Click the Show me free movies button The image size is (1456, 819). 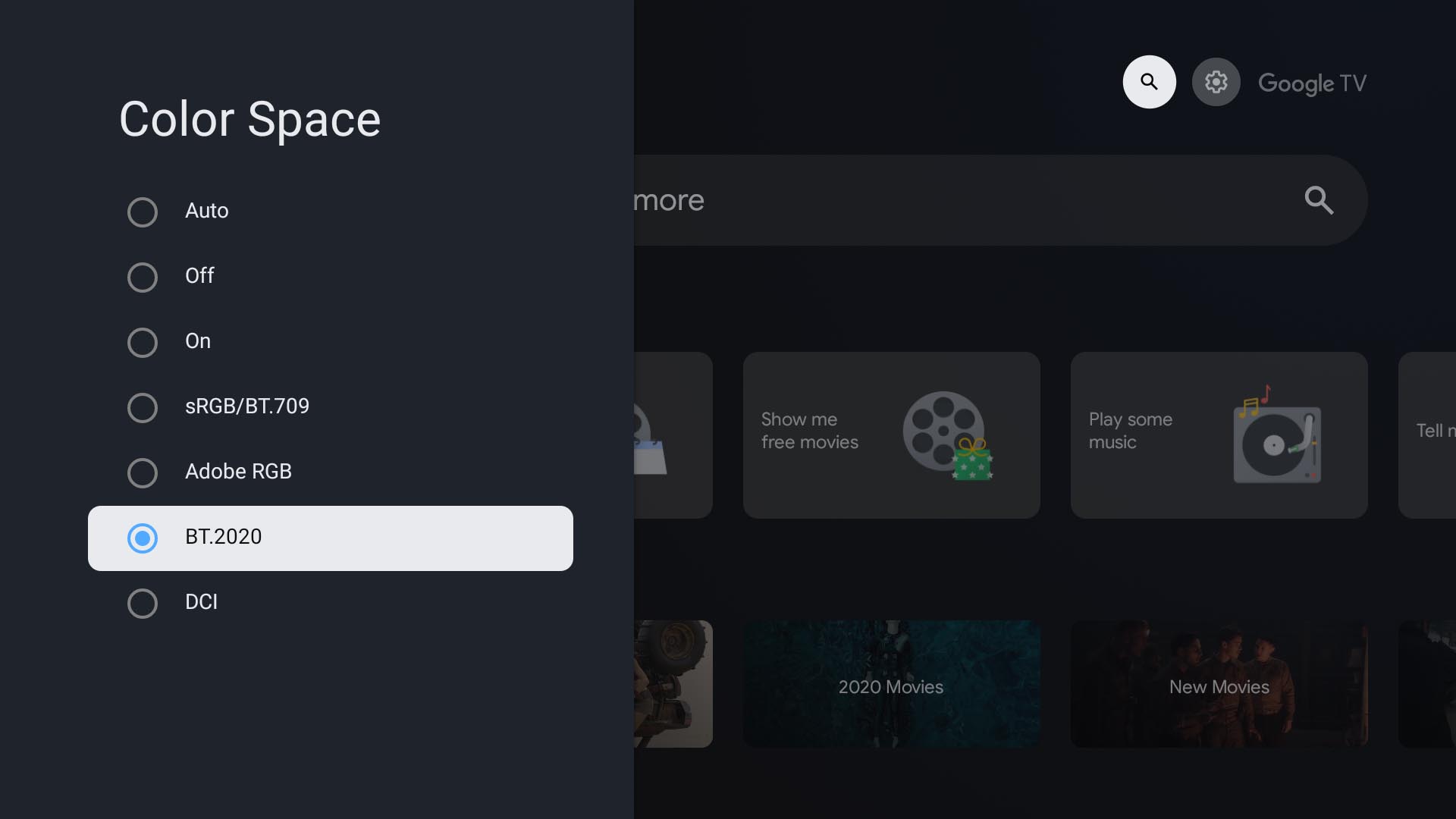[x=891, y=435]
